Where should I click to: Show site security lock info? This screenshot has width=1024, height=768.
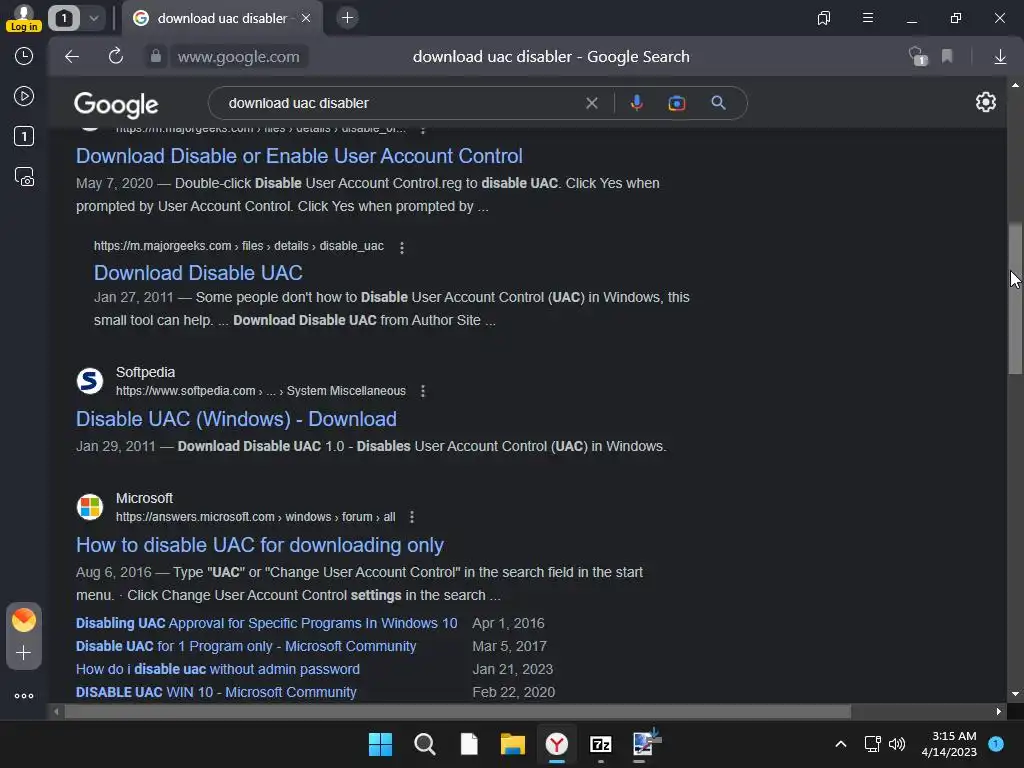point(155,57)
